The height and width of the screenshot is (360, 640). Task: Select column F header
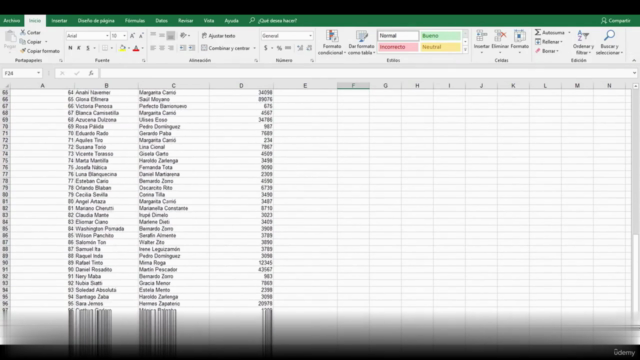tap(353, 86)
